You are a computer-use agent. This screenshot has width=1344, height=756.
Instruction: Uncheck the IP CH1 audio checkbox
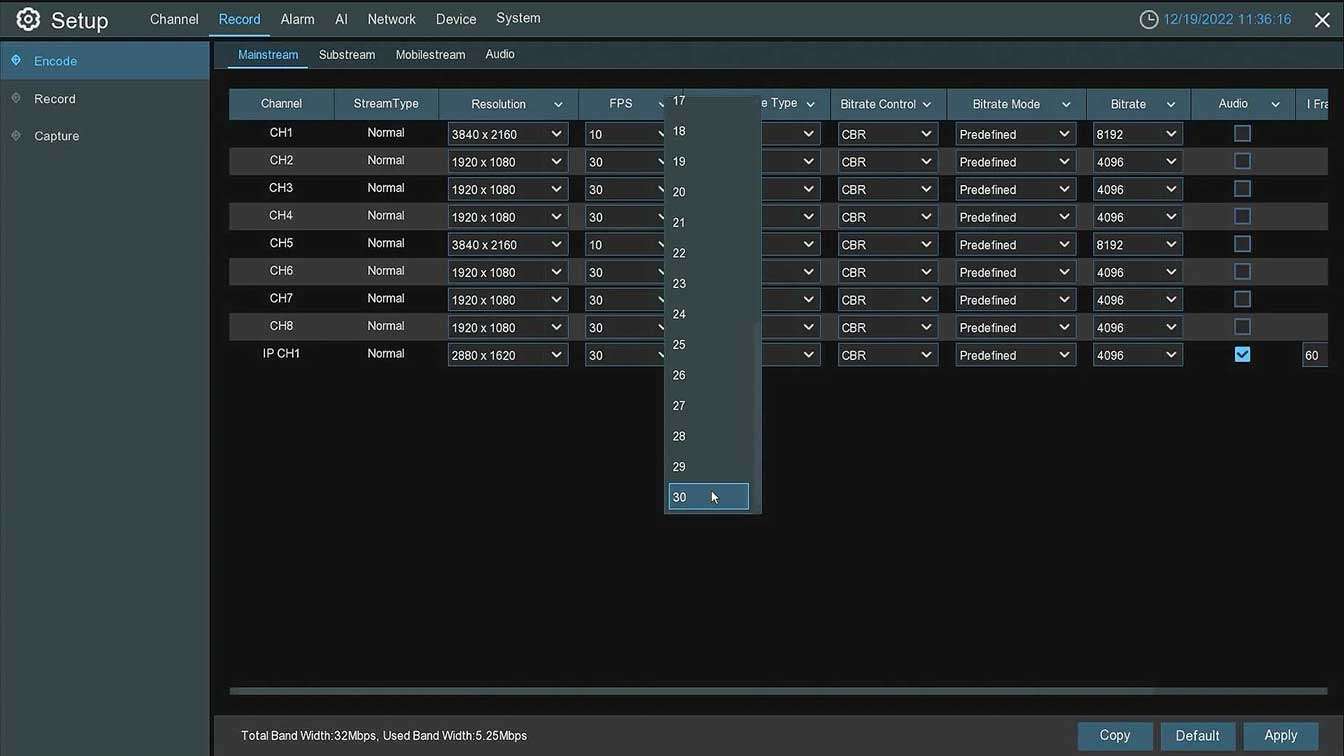click(1242, 354)
